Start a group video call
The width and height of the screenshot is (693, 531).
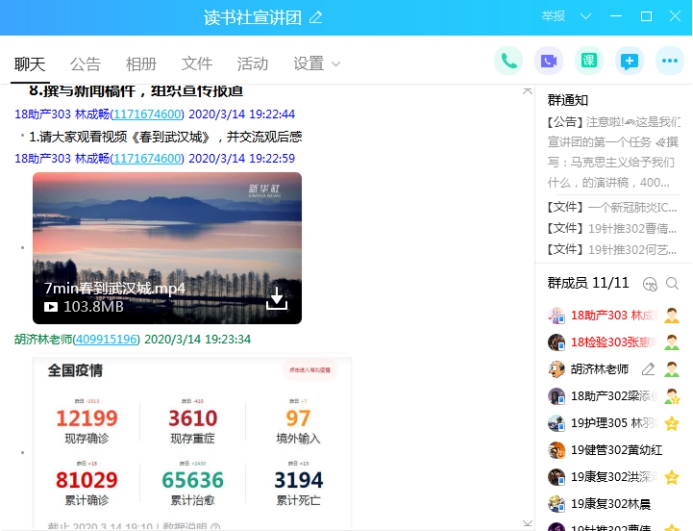[548, 61]
